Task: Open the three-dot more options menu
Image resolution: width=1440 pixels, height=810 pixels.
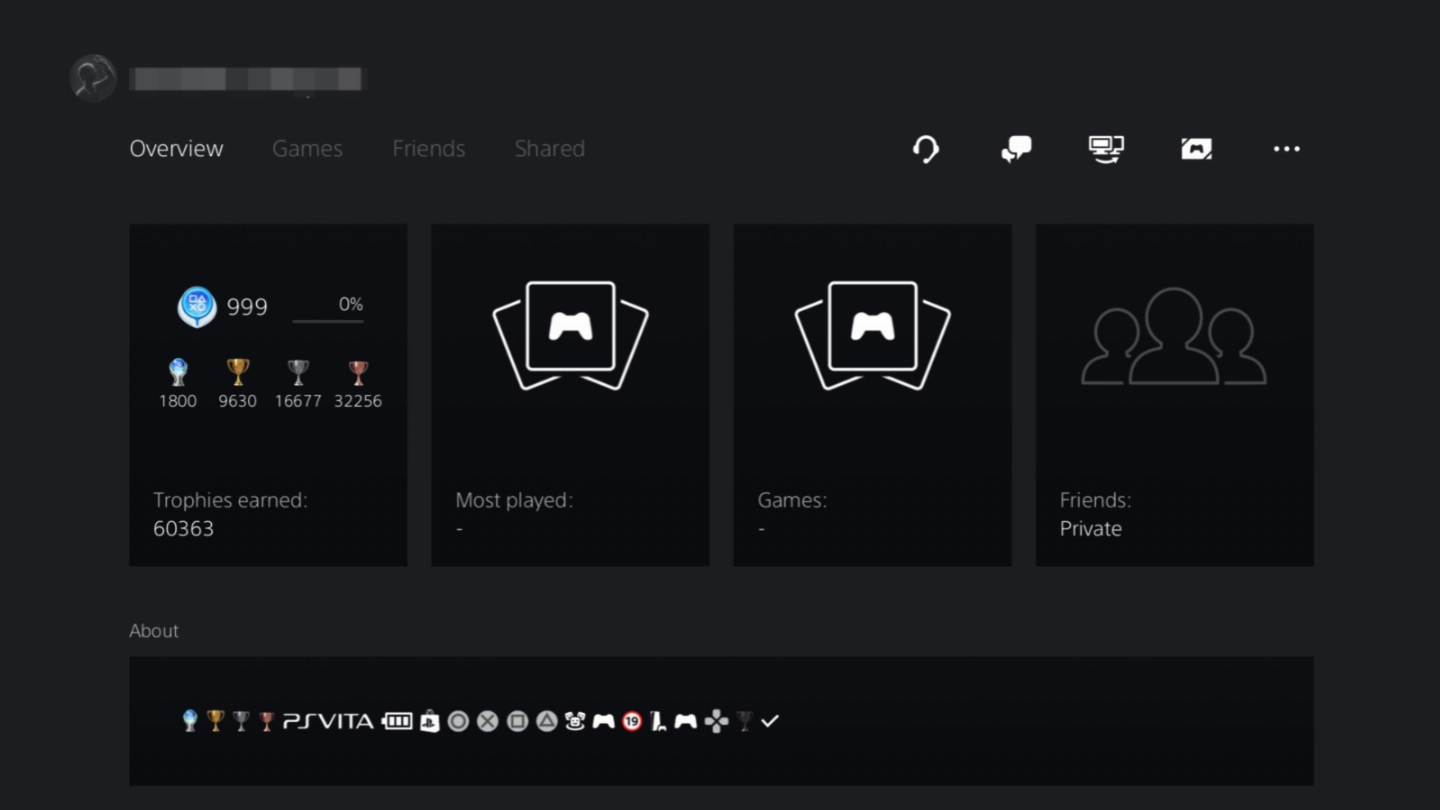Action: [1286, 149]
